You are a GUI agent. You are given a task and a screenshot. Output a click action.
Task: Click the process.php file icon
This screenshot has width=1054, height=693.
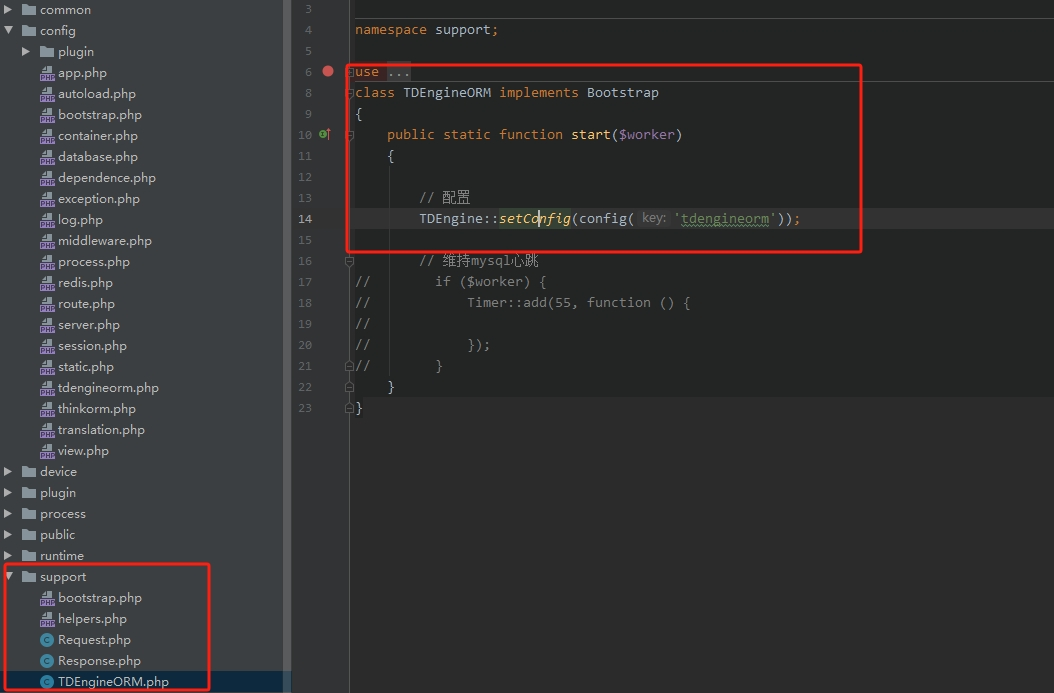(x=47, y=262)
